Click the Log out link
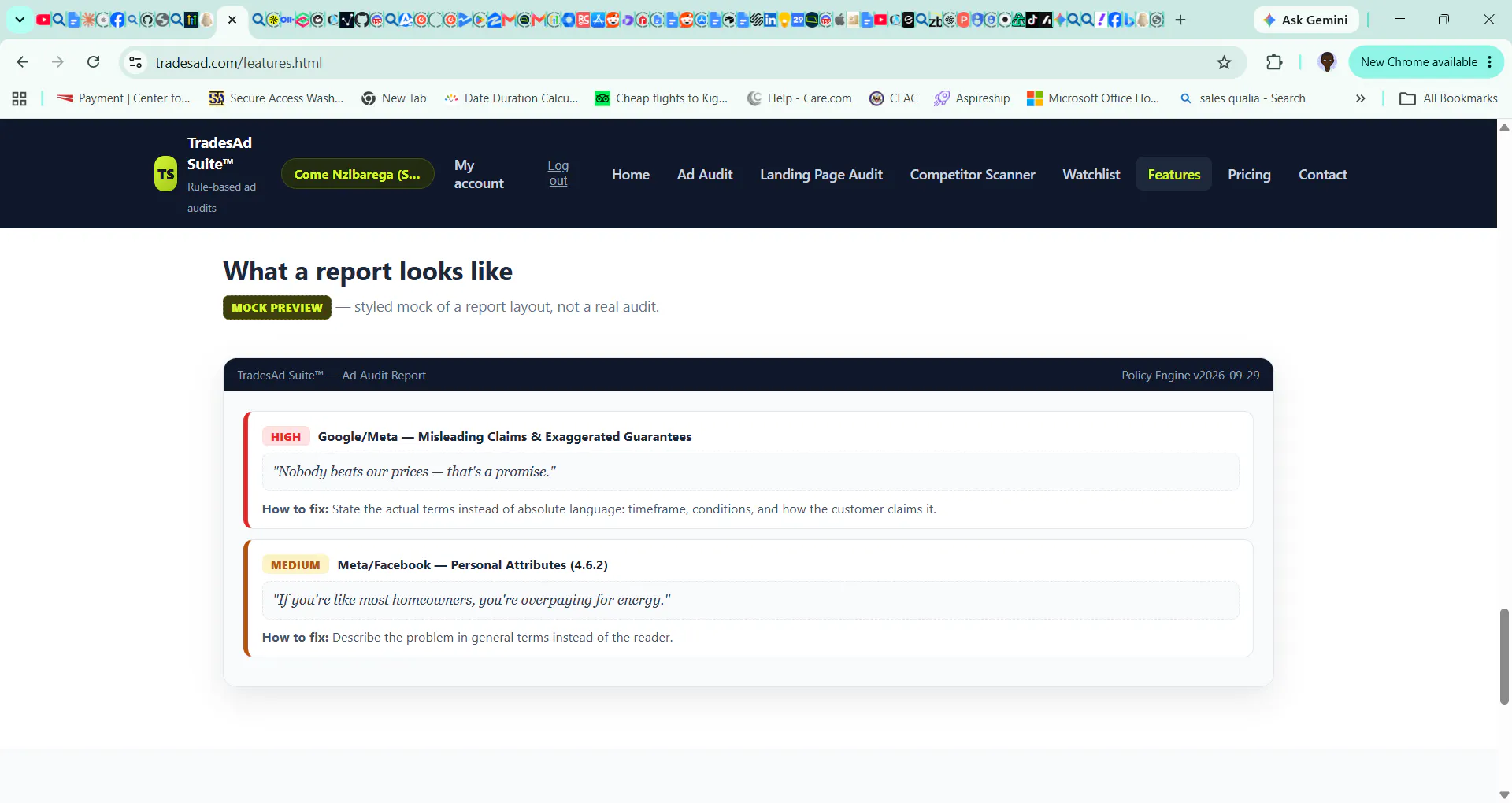The height and width of the screenshot is (803, 1512). click(558, 173)
